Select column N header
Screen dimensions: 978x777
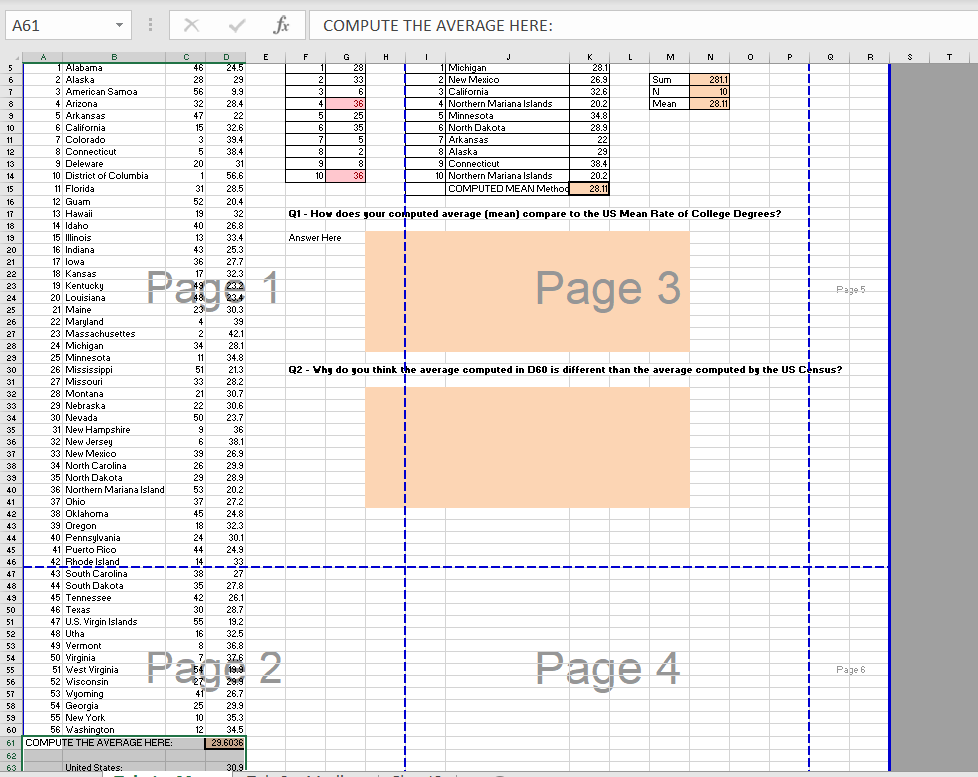tap(710, 57)
